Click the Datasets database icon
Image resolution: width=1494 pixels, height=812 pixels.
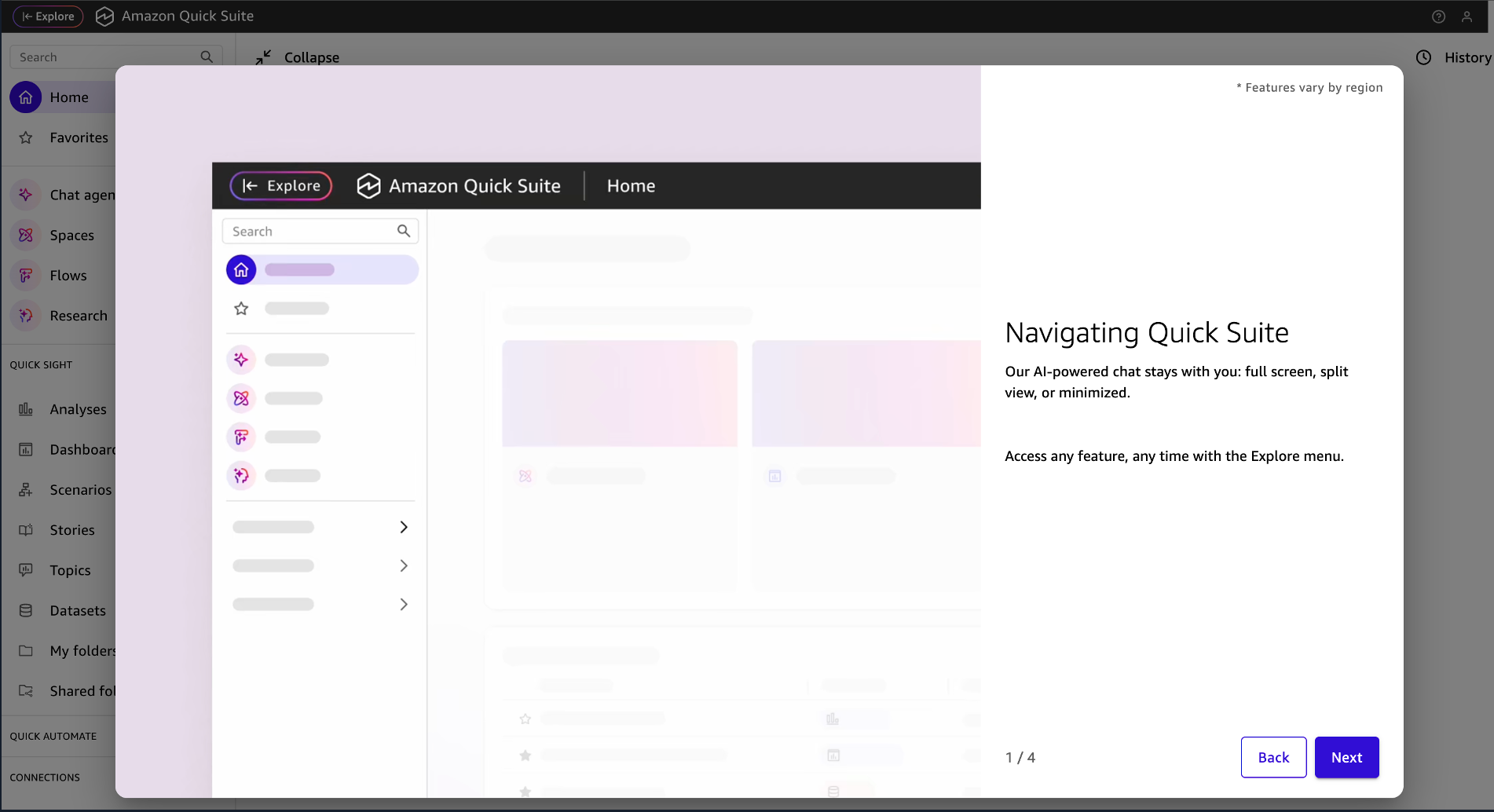click(x=26, y=610)
